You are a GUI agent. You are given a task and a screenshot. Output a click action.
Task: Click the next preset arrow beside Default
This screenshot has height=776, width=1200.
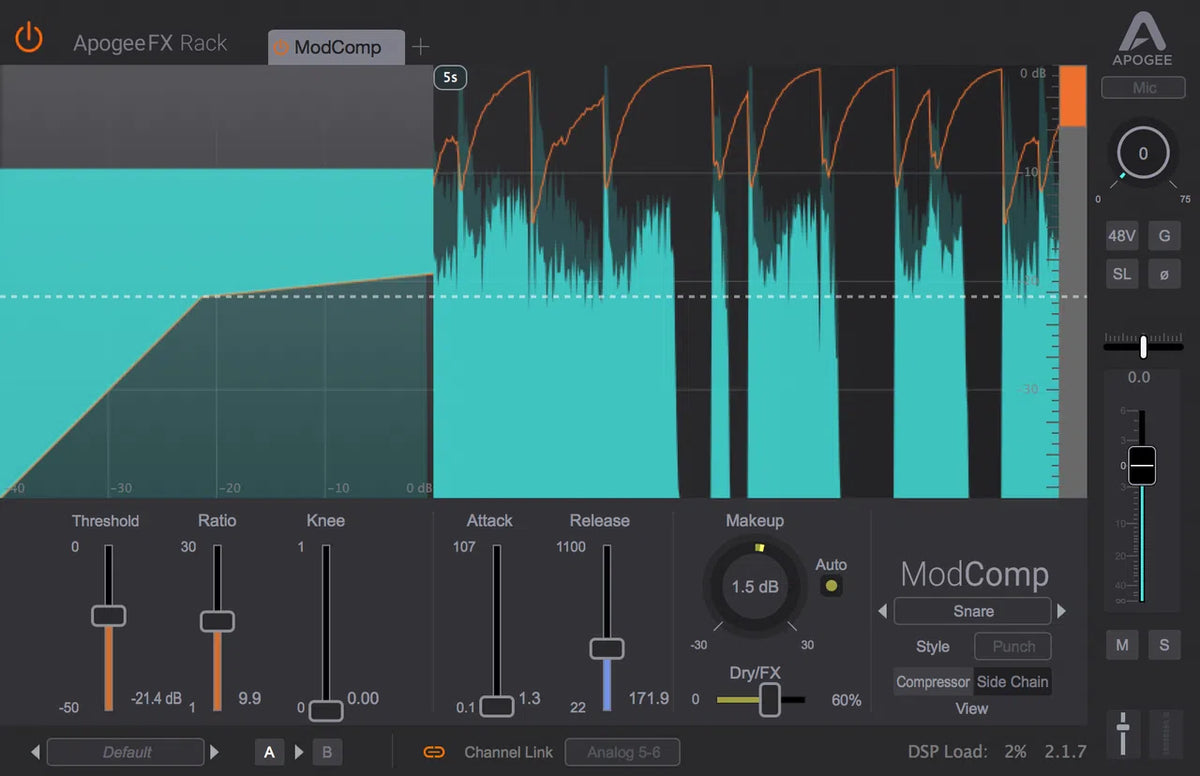215,752
